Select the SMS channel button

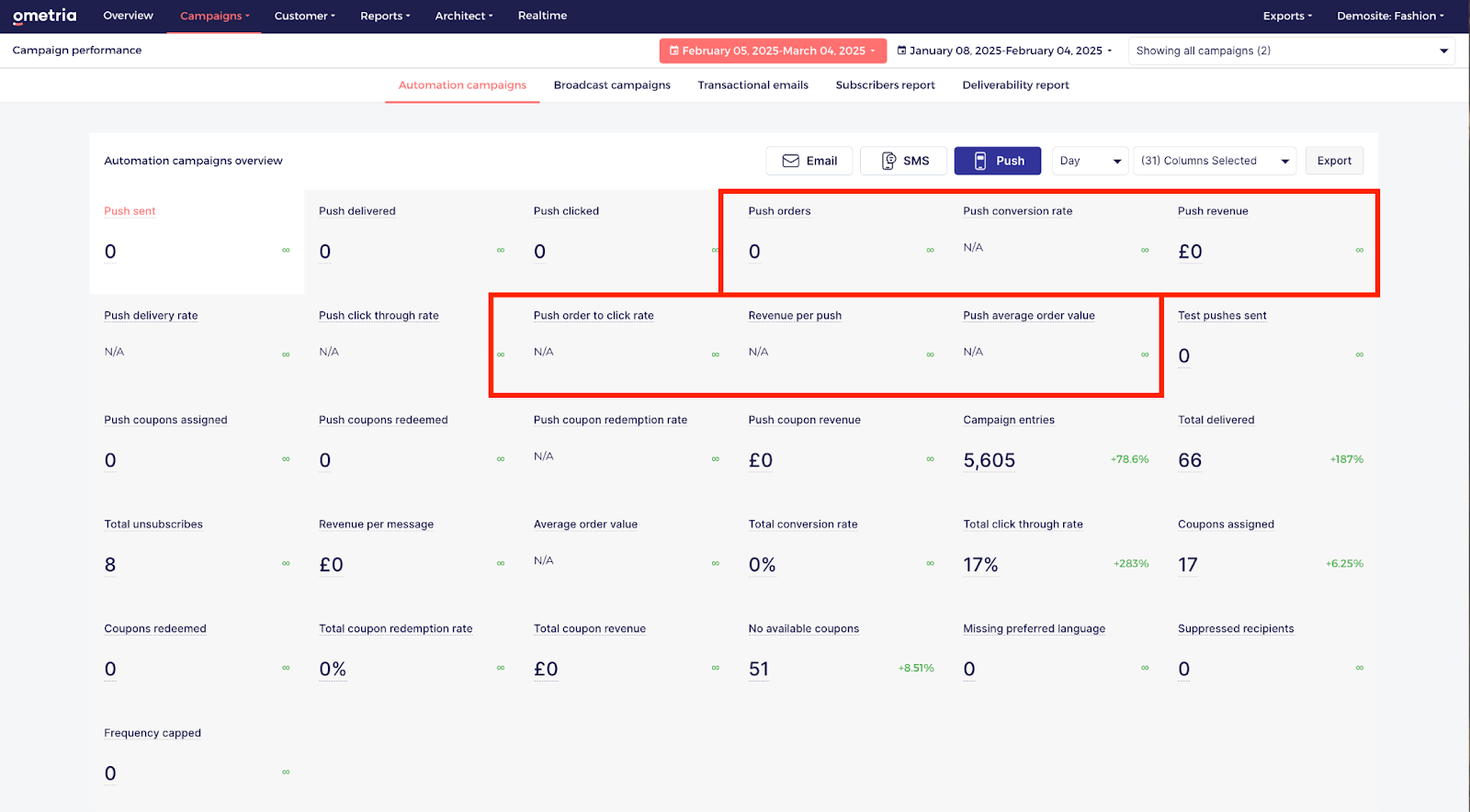pos(904,161)
